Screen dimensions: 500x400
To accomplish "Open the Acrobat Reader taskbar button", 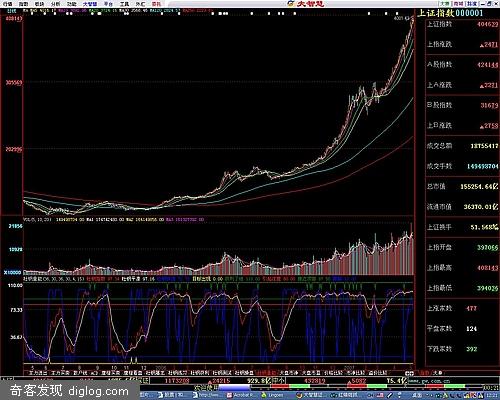I will [242, 395].
